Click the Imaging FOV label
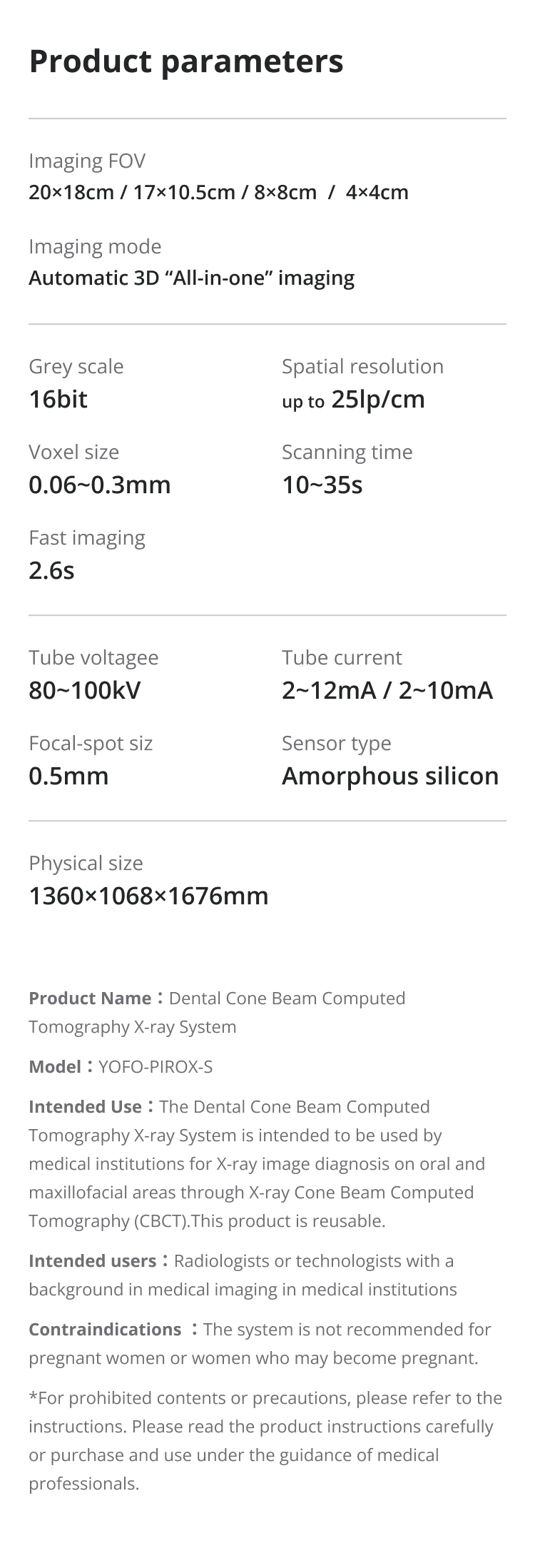 pyautogui.click(x=87, y=161)
